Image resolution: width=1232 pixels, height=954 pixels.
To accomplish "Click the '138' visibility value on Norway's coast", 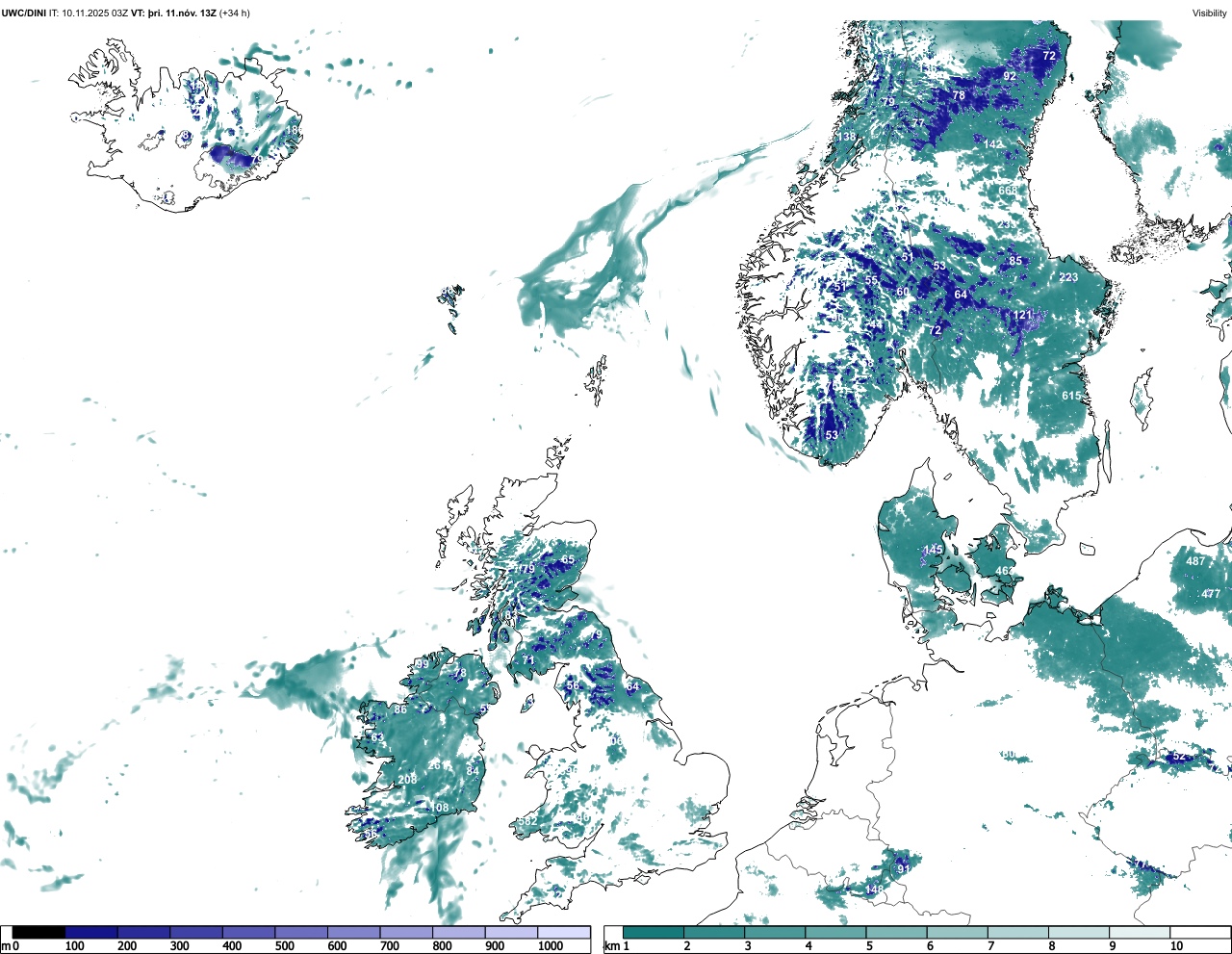I will click(846, 137).
